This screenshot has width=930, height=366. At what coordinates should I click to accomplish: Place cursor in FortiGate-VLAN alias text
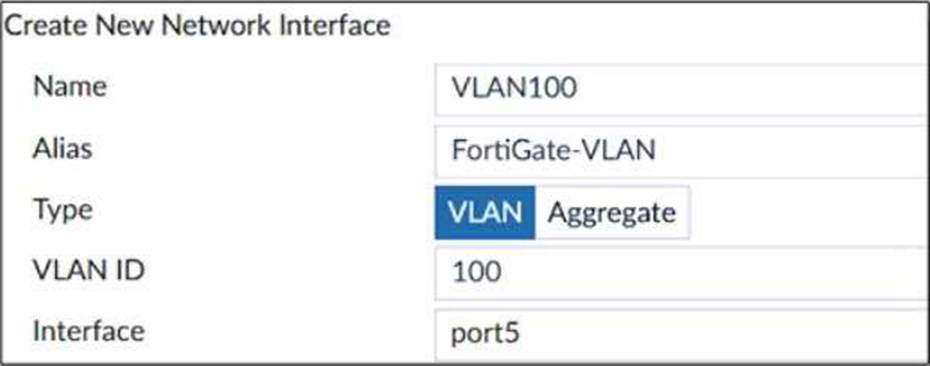point(553,151)
